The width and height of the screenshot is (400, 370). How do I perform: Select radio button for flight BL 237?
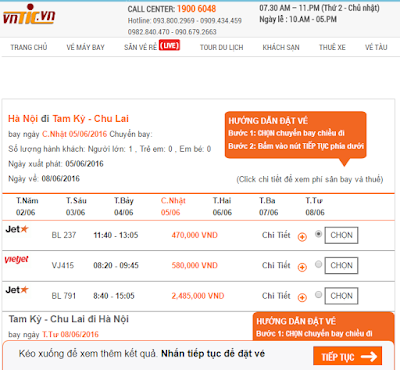(319, 234)
